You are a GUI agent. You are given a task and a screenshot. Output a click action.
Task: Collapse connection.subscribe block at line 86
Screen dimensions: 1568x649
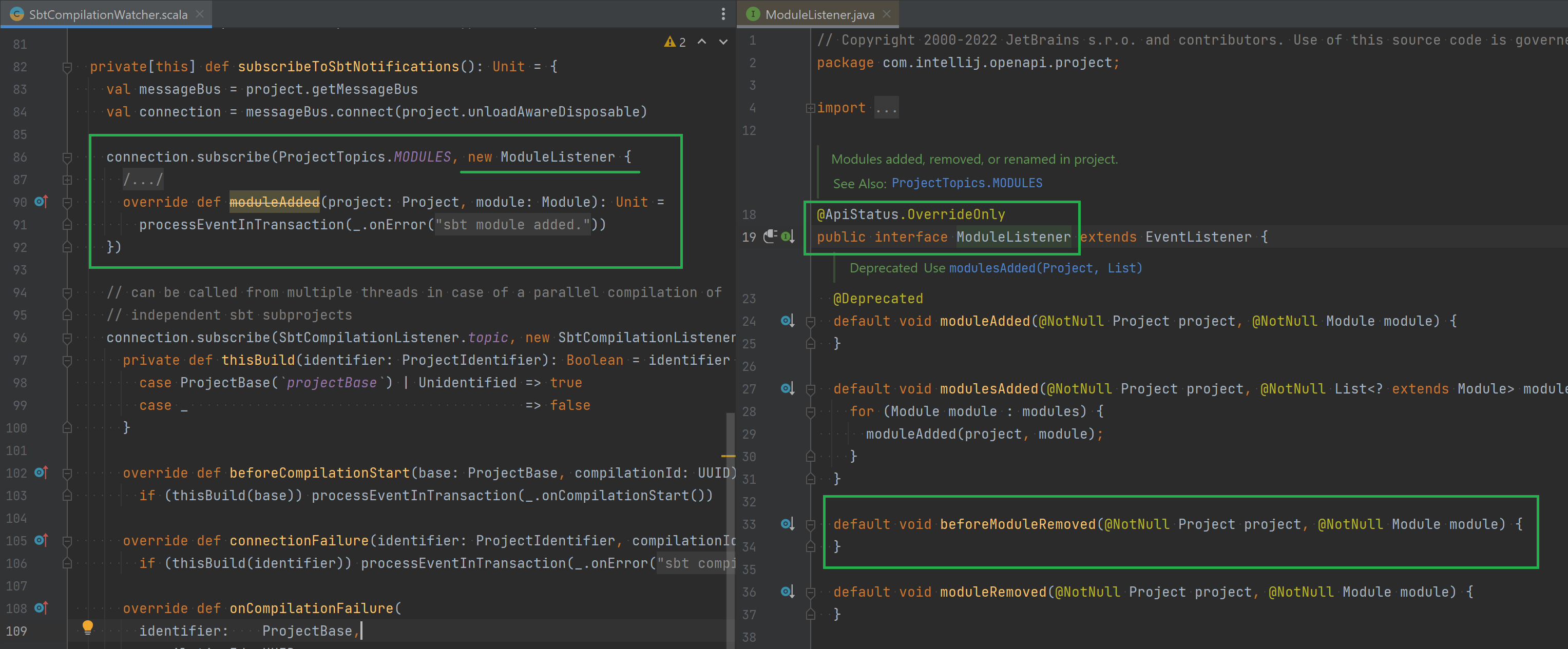click(x=68, y=158)
